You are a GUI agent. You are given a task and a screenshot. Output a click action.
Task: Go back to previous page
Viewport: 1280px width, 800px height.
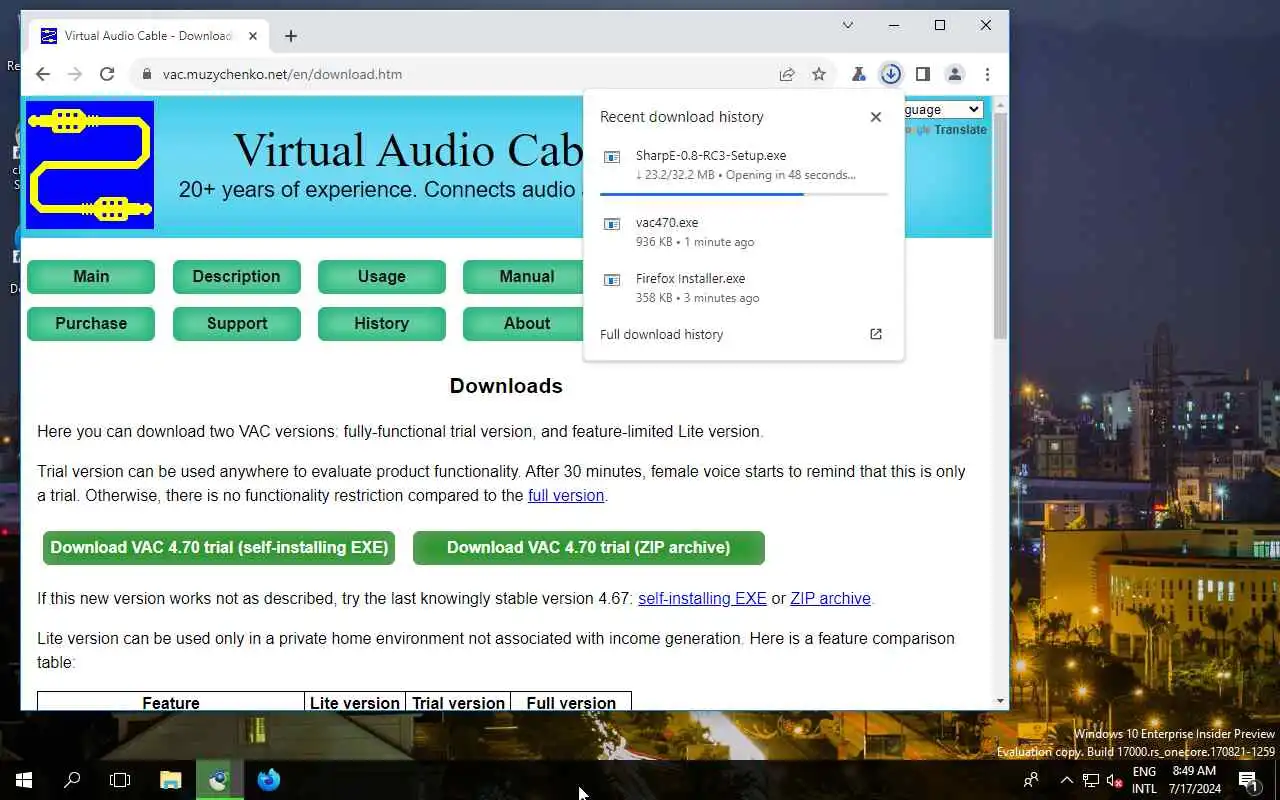click(42, 74)
